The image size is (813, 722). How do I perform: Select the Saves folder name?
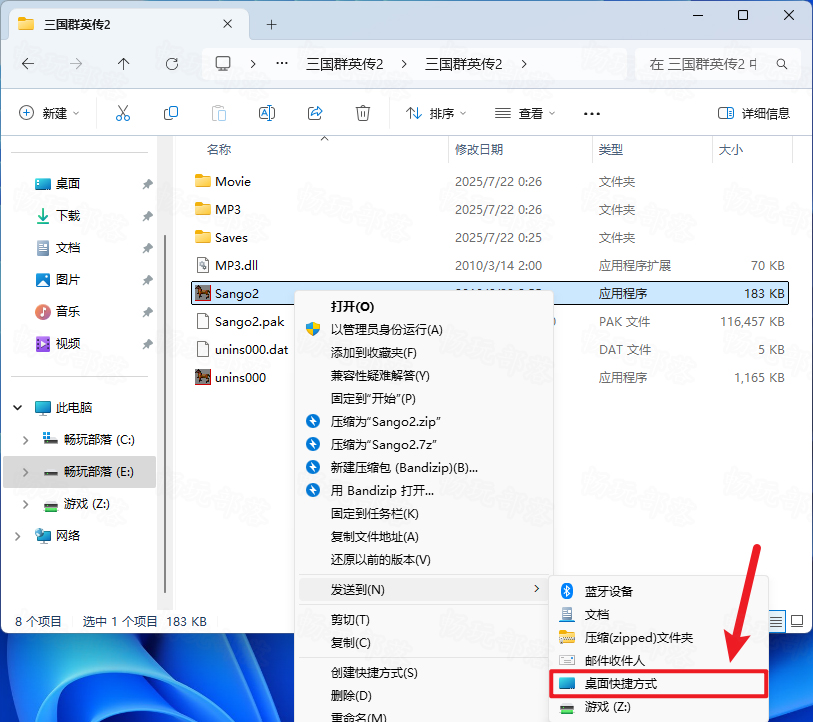[231, 238]
